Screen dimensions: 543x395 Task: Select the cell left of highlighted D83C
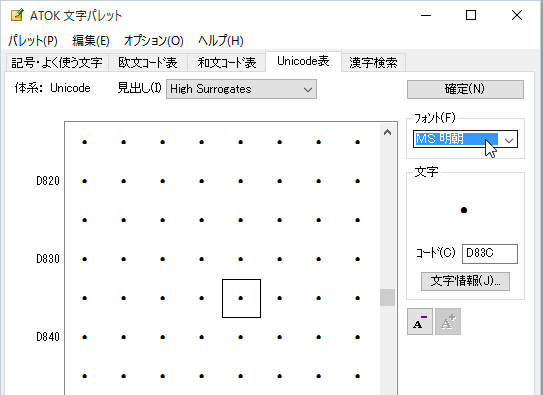pyautogui.click(x=202, y=298)
